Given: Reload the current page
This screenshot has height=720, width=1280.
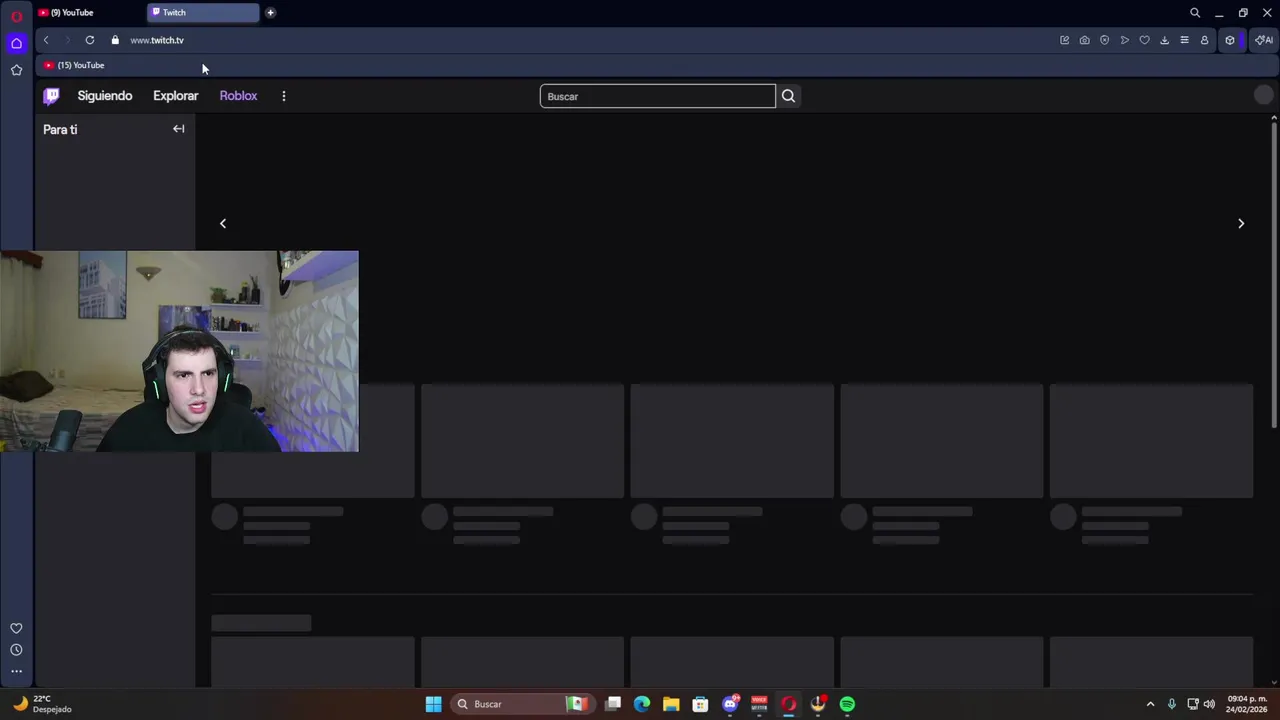Looking at the screenshot, I should [x=90, y=40].
